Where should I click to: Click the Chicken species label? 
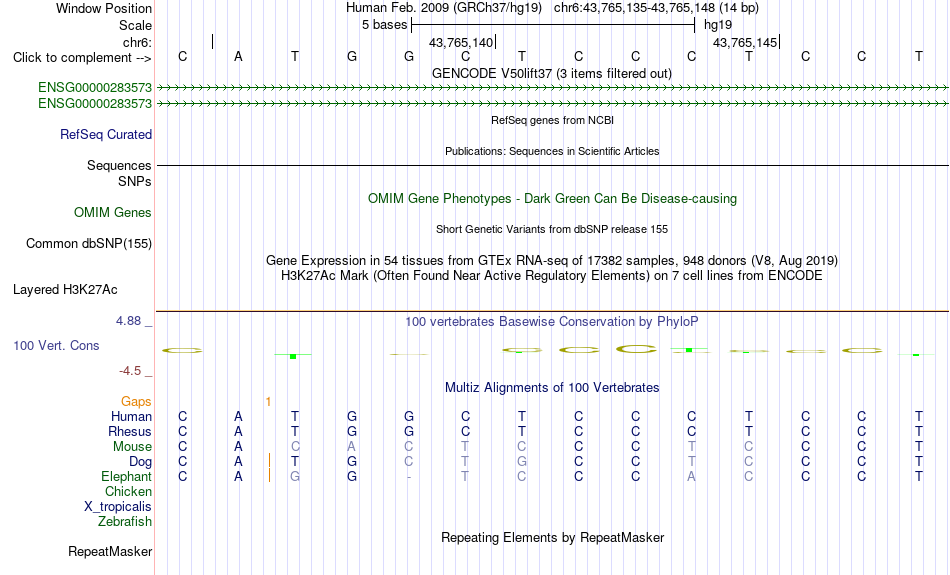pyautogui.click(x=128, y=491)
